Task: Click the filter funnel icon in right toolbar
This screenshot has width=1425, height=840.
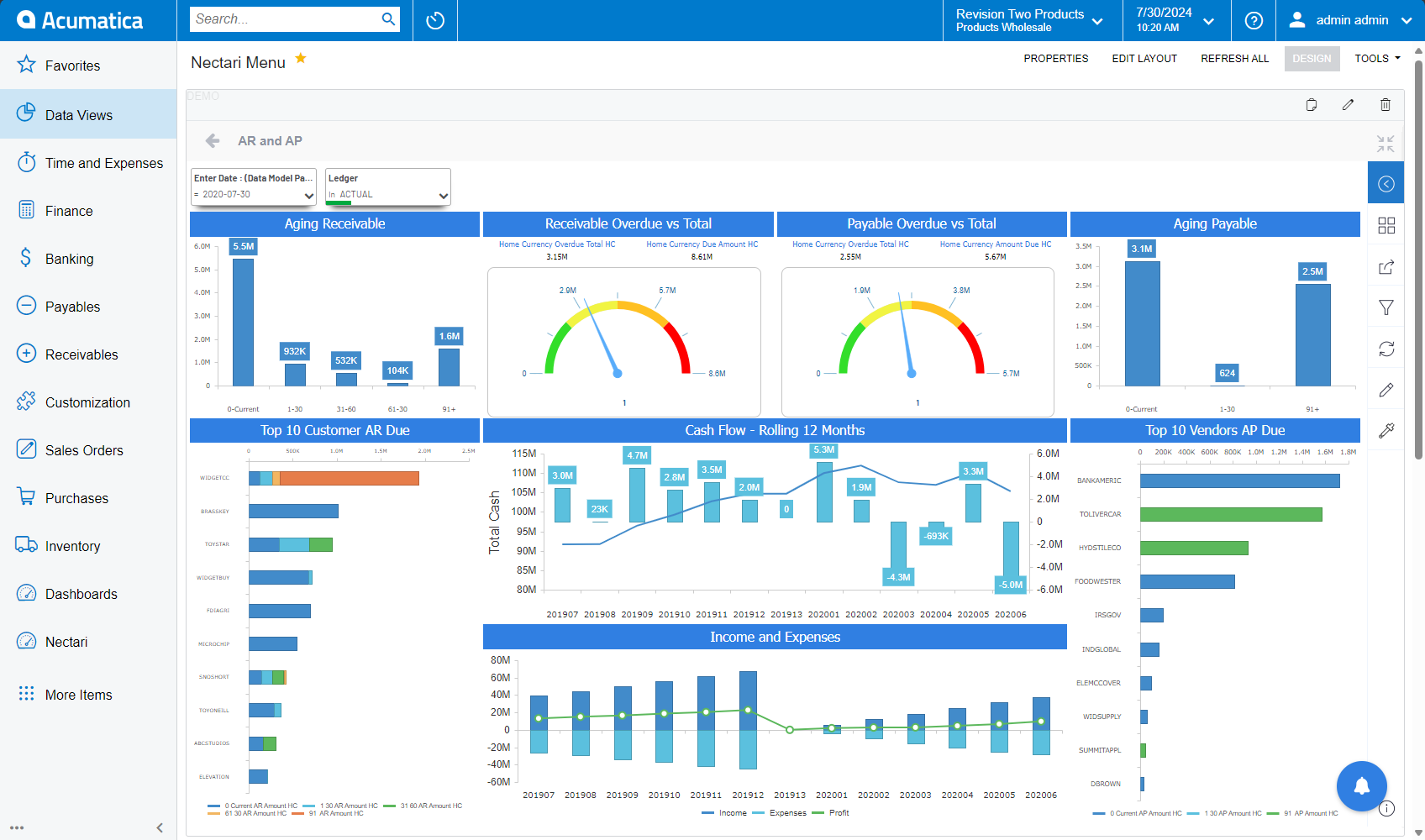Action: point(1386,307)
